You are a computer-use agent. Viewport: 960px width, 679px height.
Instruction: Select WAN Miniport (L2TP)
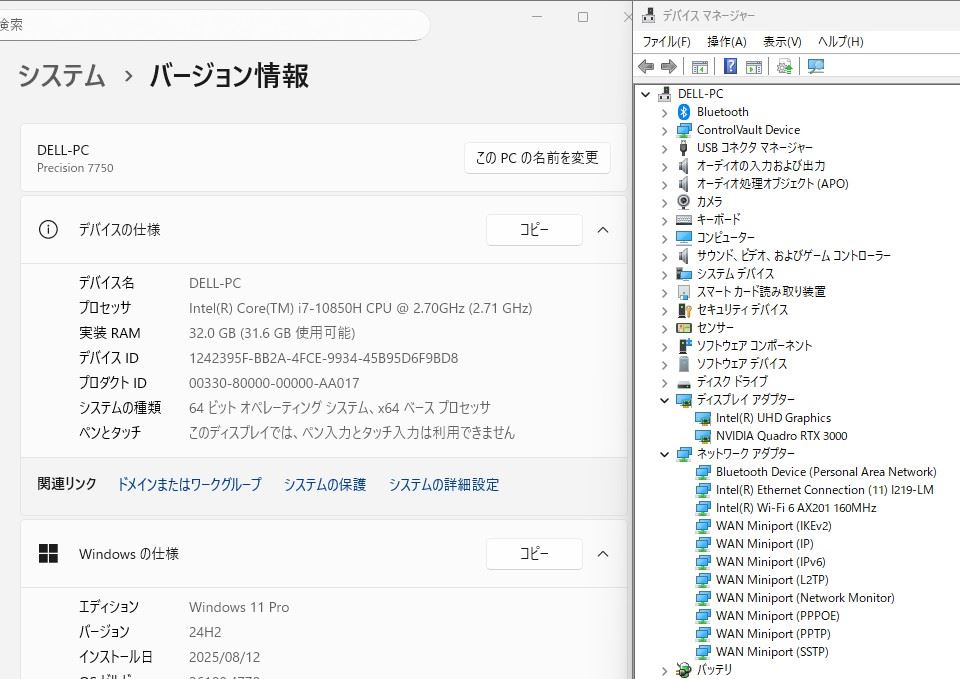tap(772, 580)
